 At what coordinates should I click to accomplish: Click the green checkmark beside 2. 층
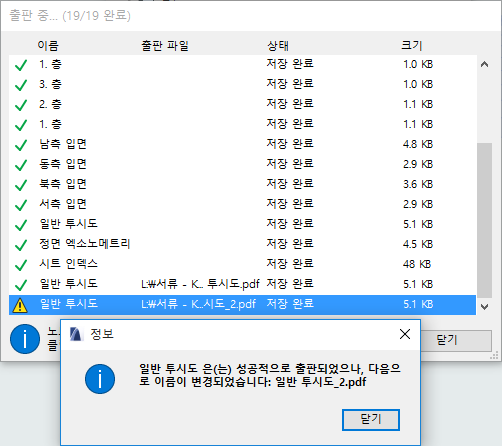click(21, 105)
